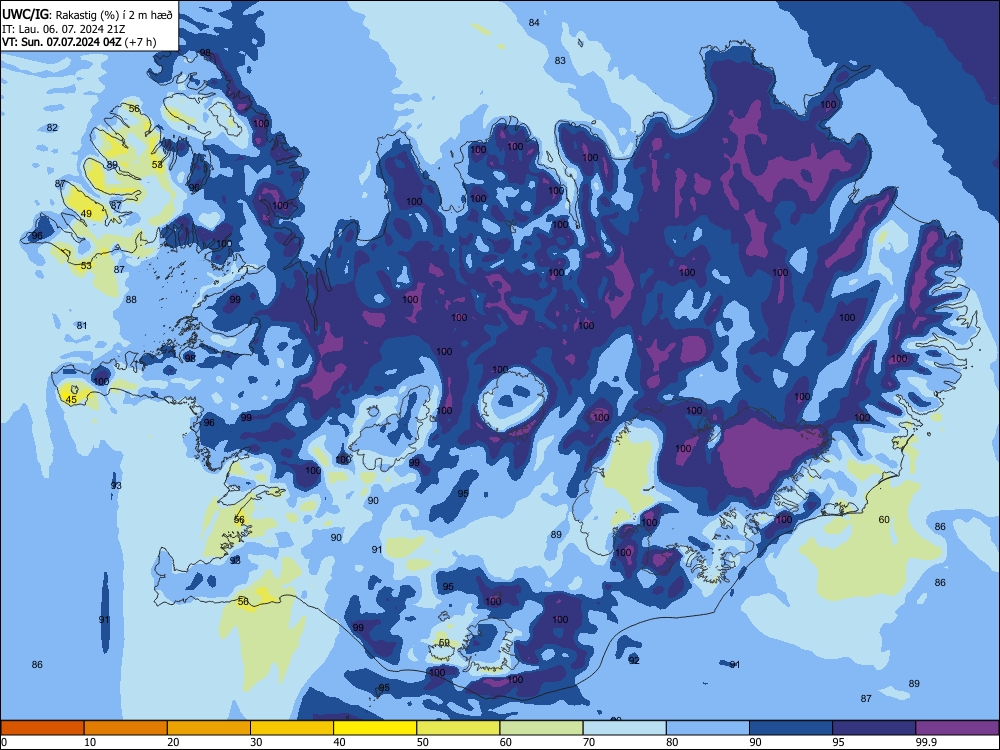Select the pale blue 70–80 legend swatch

[624, 728]
